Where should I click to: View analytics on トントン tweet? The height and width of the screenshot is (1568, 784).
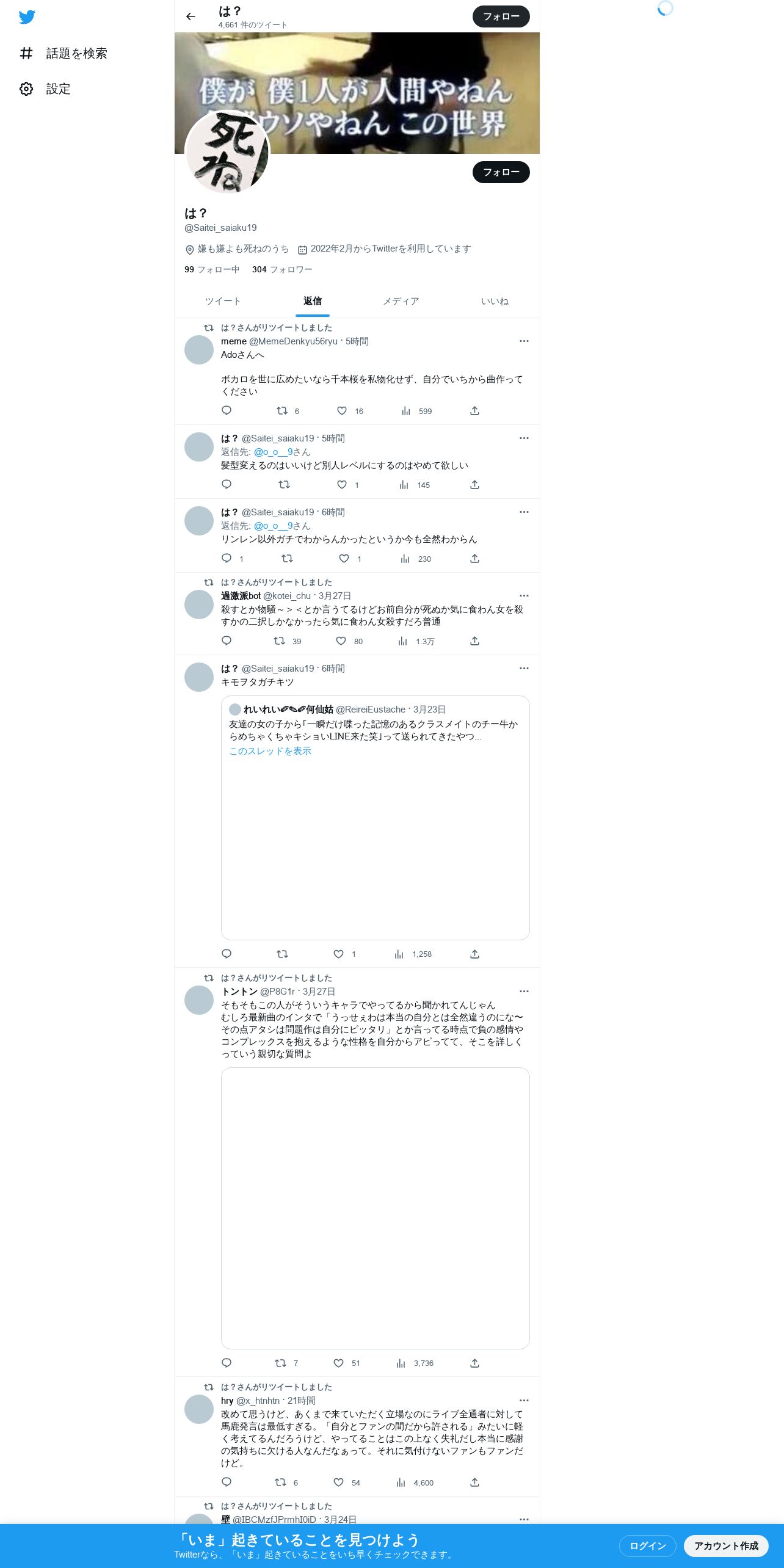[x=401, y=1363]
